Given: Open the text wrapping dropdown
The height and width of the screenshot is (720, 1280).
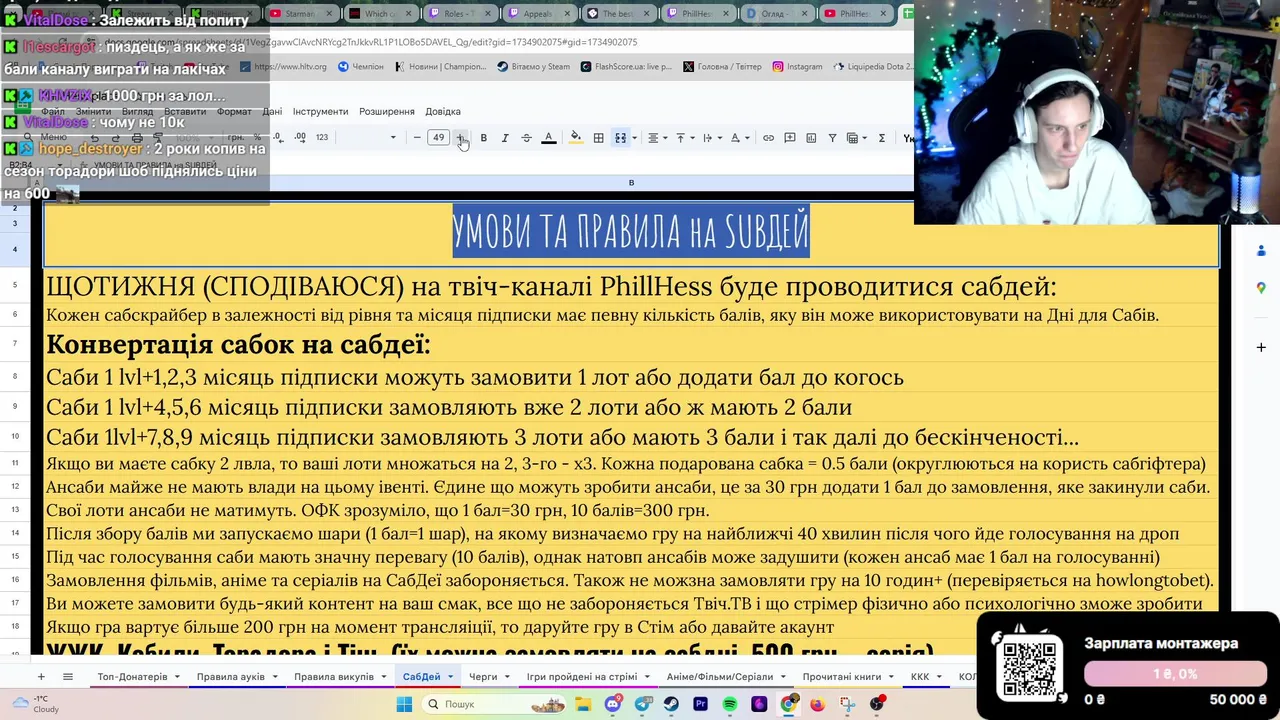Looking at the screenshot, I should pos(711,138).
